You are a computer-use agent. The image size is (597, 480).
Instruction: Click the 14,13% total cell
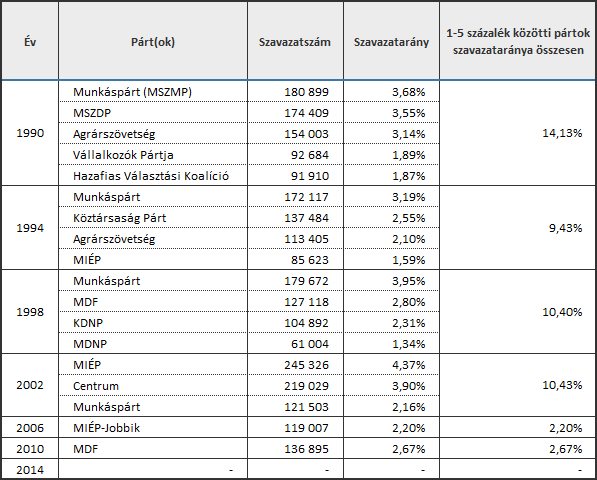tap(517, 133)
